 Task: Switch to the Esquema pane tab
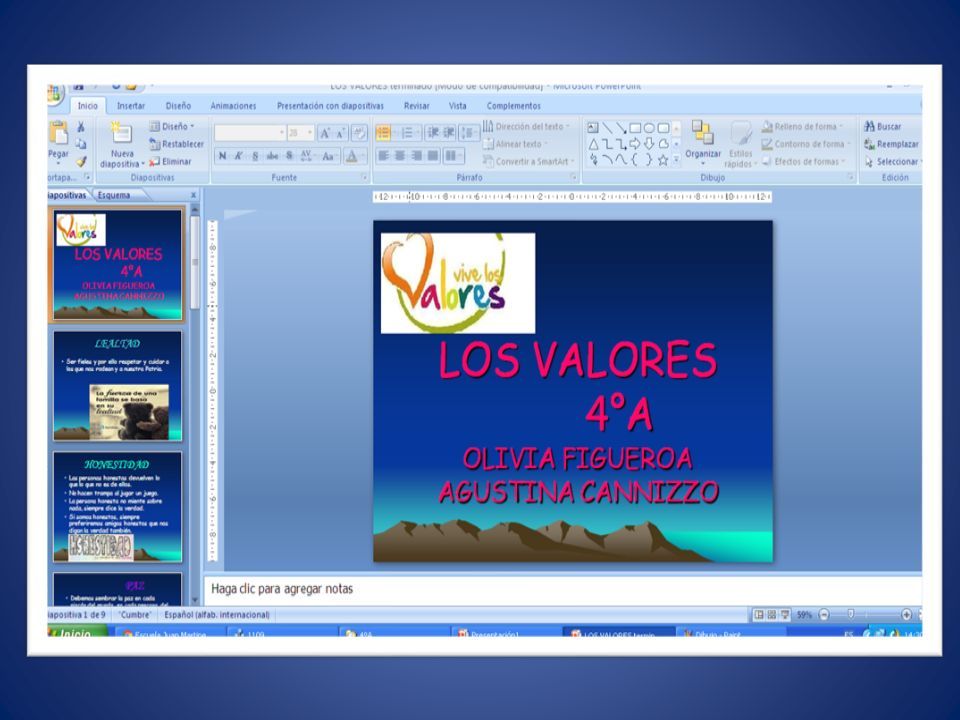(114, 195)
